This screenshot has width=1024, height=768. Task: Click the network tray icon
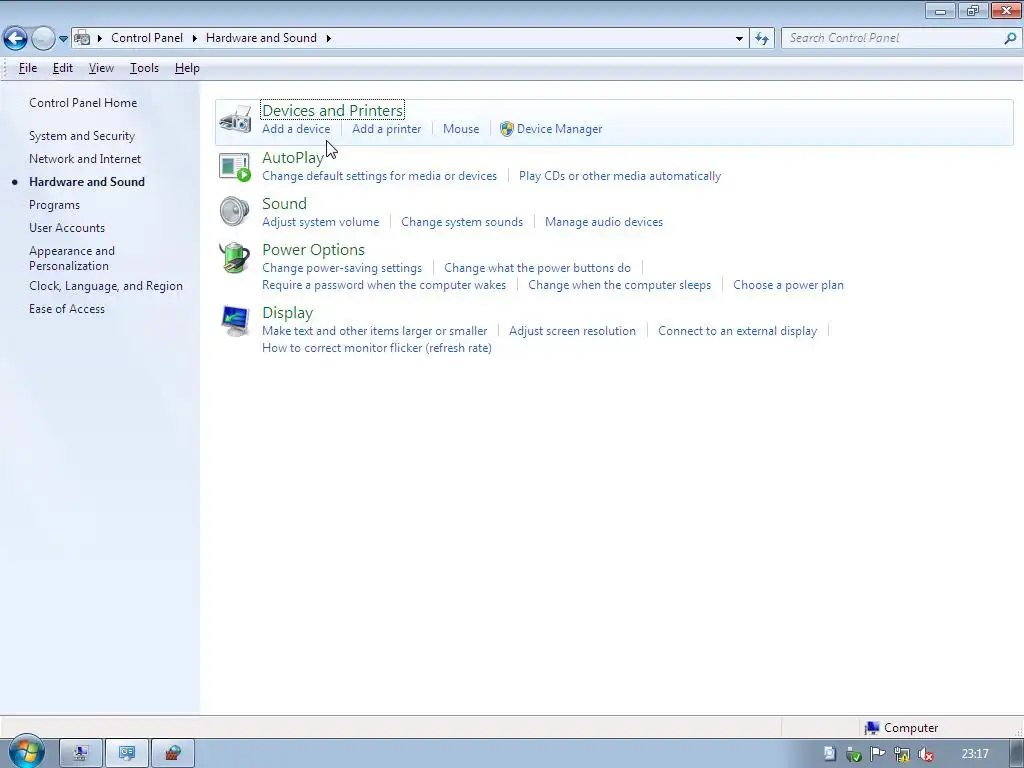pos(902,754)
